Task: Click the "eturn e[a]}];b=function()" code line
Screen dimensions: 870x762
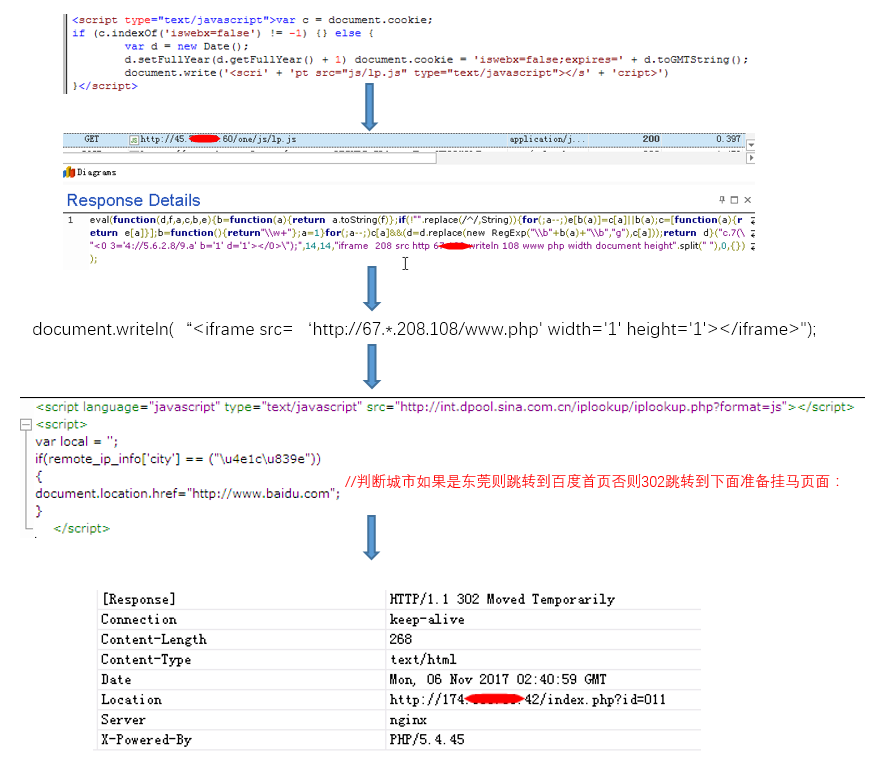Action: point(417,233)
